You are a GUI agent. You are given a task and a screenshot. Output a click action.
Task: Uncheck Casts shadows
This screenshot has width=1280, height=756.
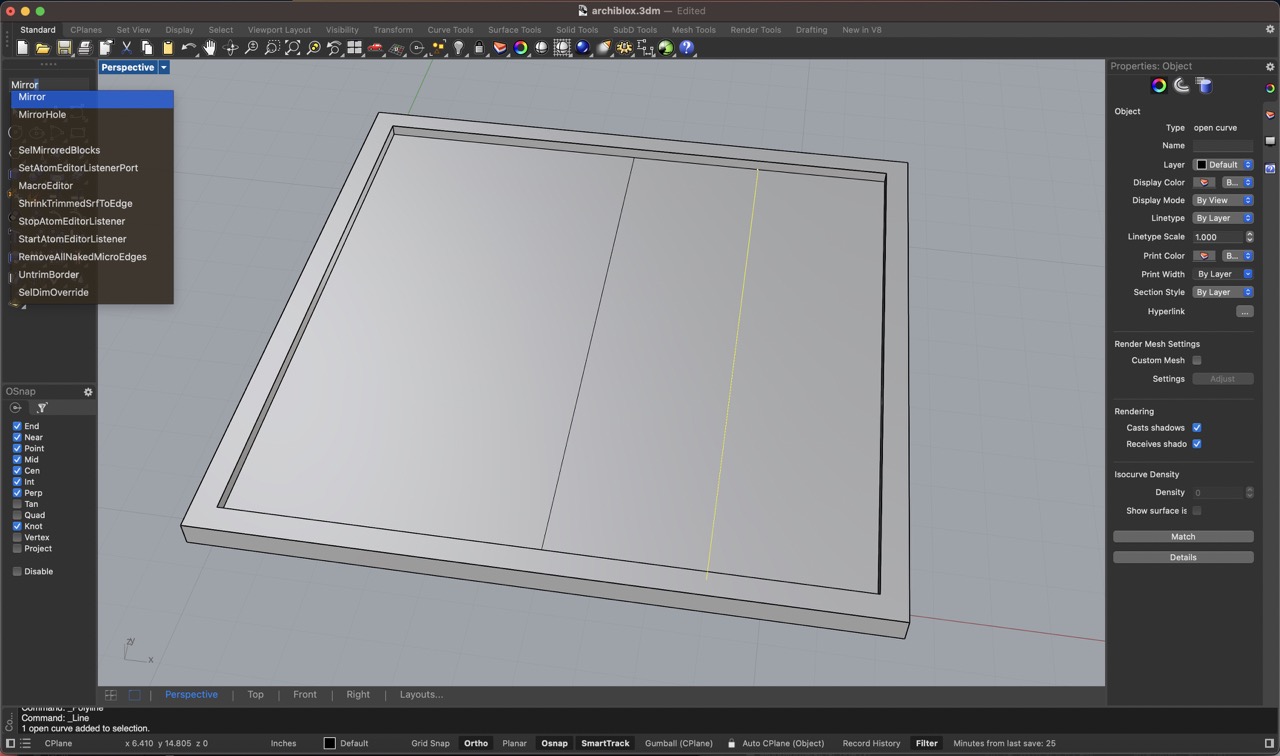[1197, 427]
